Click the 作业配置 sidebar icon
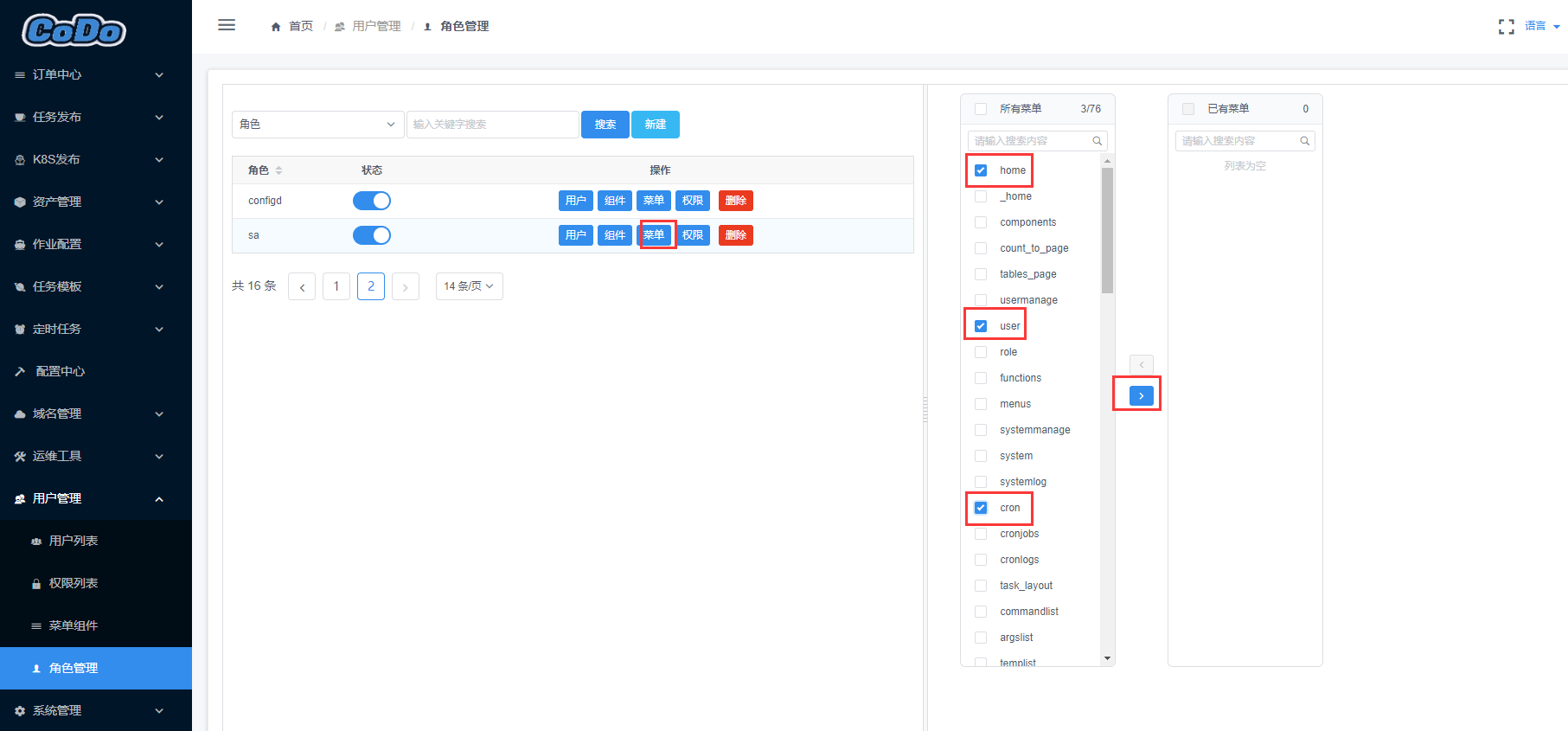 [x=20, y=245]
